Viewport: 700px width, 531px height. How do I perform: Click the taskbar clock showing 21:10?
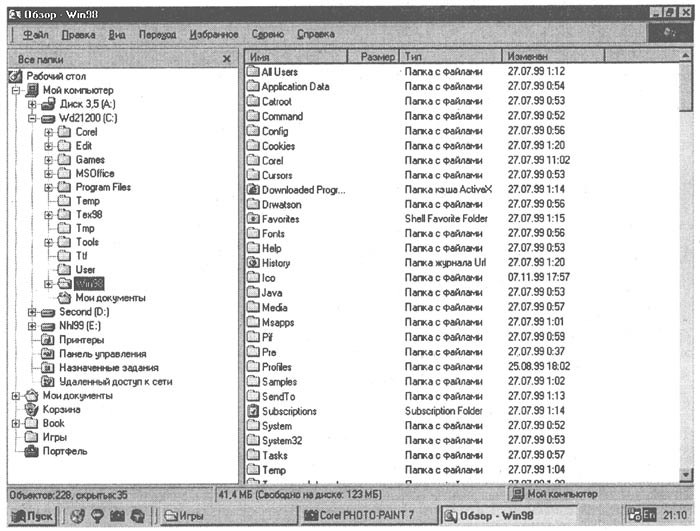coord(675,515)
